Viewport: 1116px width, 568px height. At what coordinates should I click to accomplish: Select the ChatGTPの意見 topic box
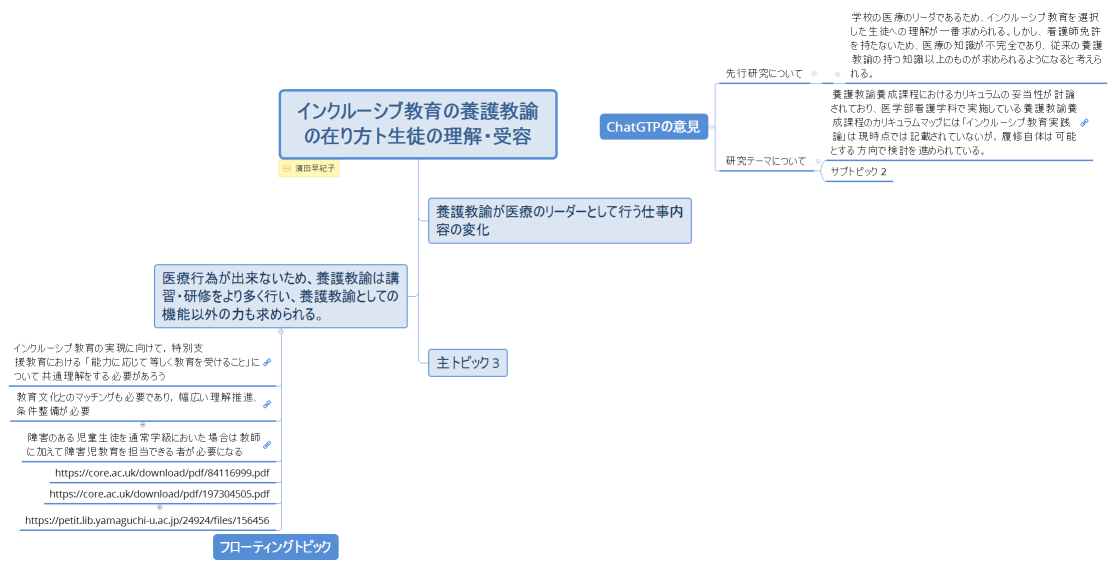(653, 126)
